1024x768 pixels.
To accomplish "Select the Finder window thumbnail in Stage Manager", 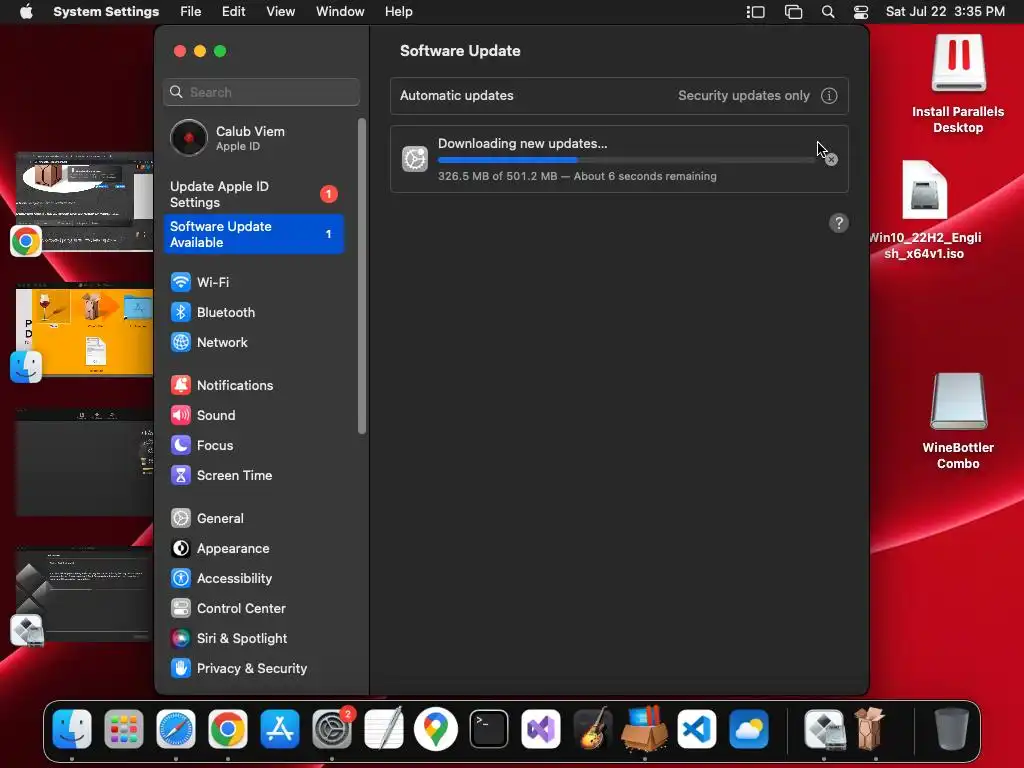I will tap(84, 330).
